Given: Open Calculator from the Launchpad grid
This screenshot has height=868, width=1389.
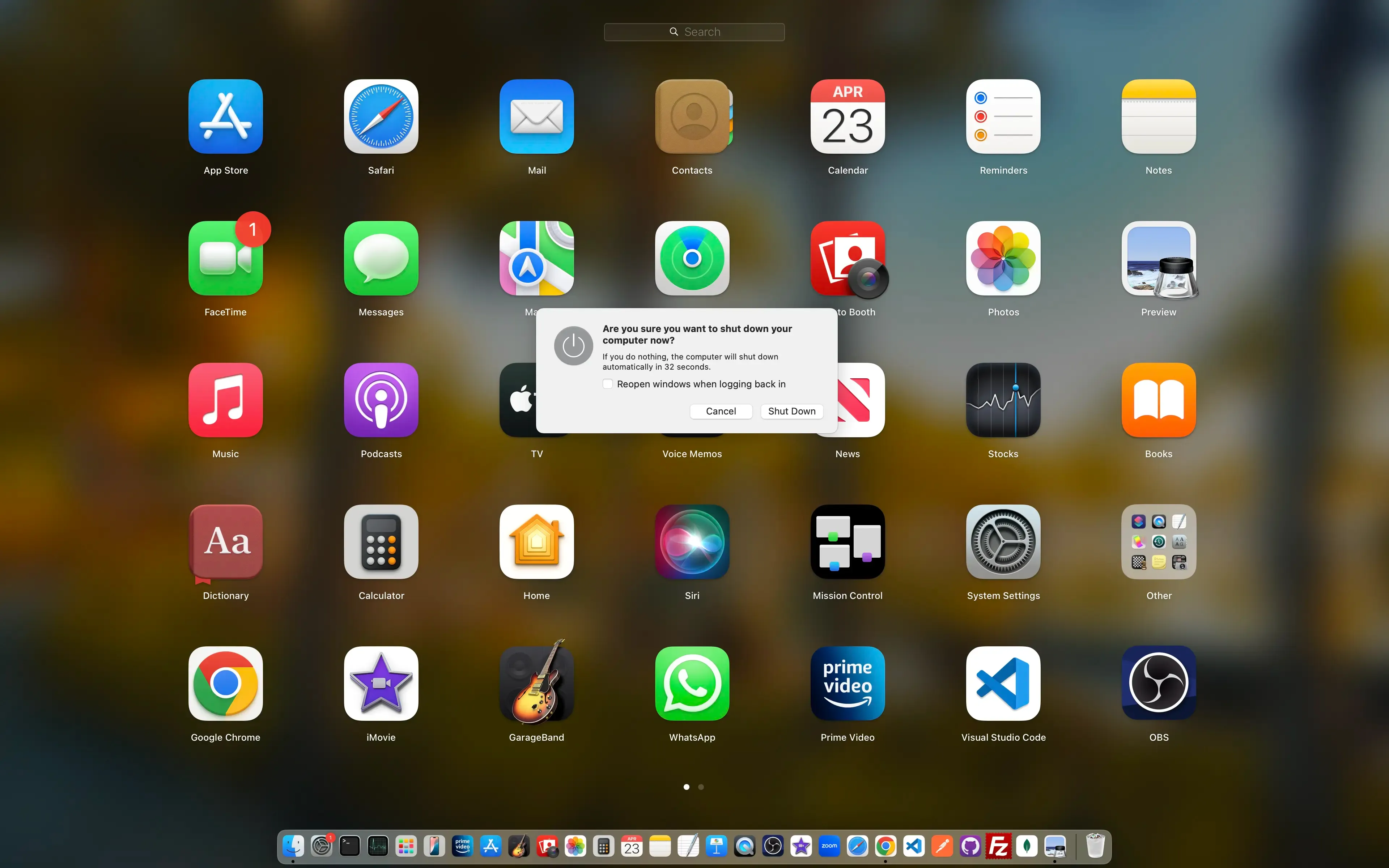Looking at the screenshot, I should 381,542.
